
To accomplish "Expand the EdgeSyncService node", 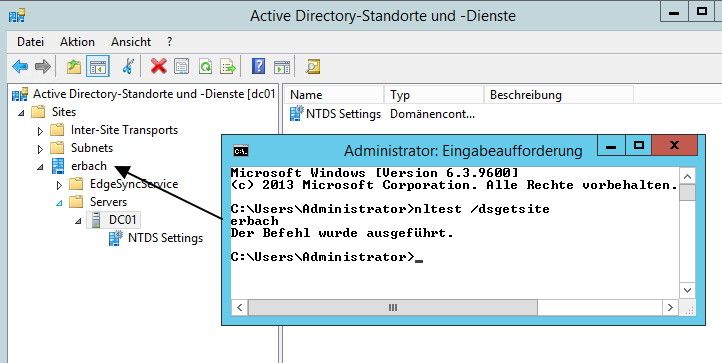I will 59,185.
